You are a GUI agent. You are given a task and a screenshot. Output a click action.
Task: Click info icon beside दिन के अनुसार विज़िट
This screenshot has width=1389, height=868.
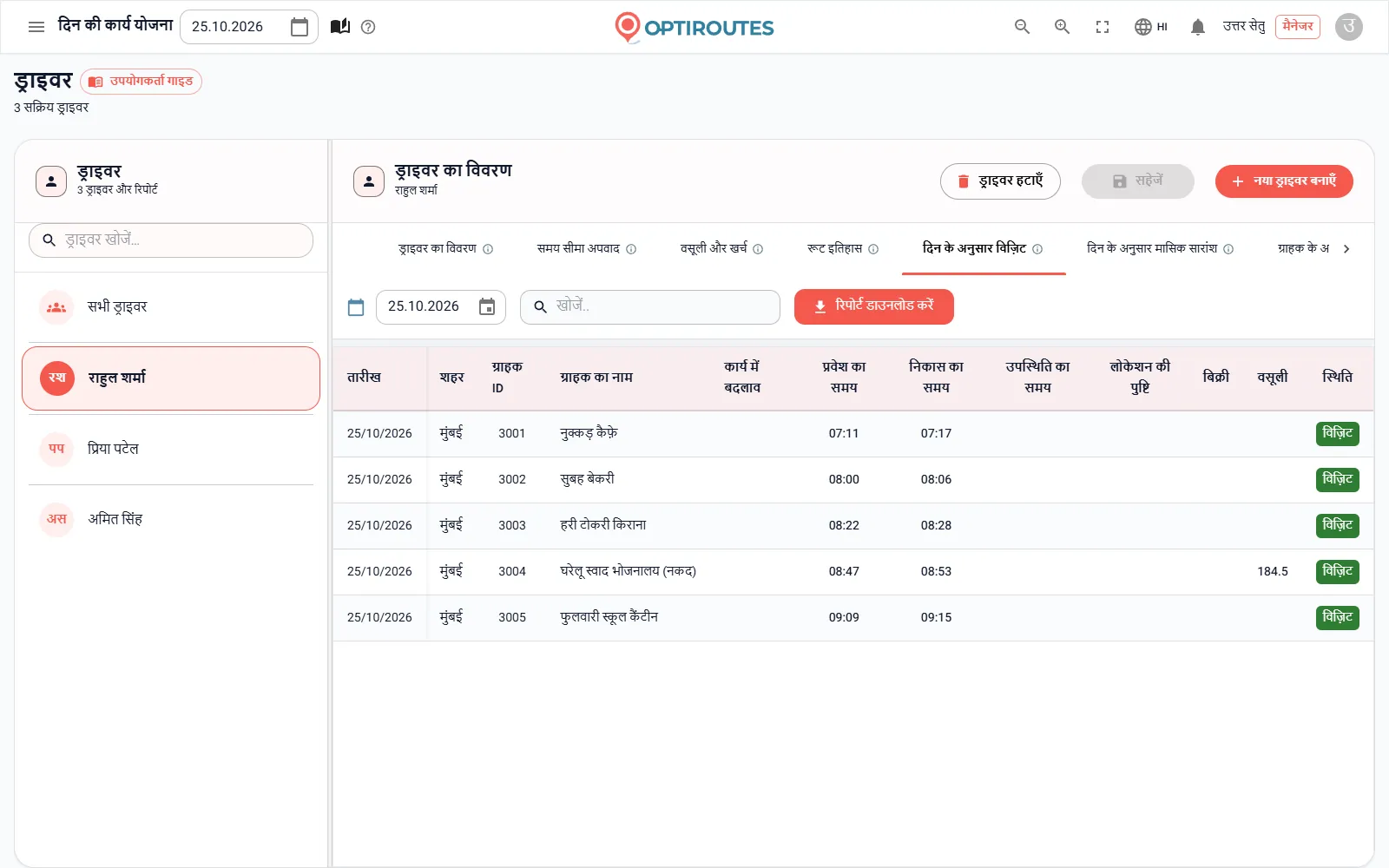point(1037,249)
